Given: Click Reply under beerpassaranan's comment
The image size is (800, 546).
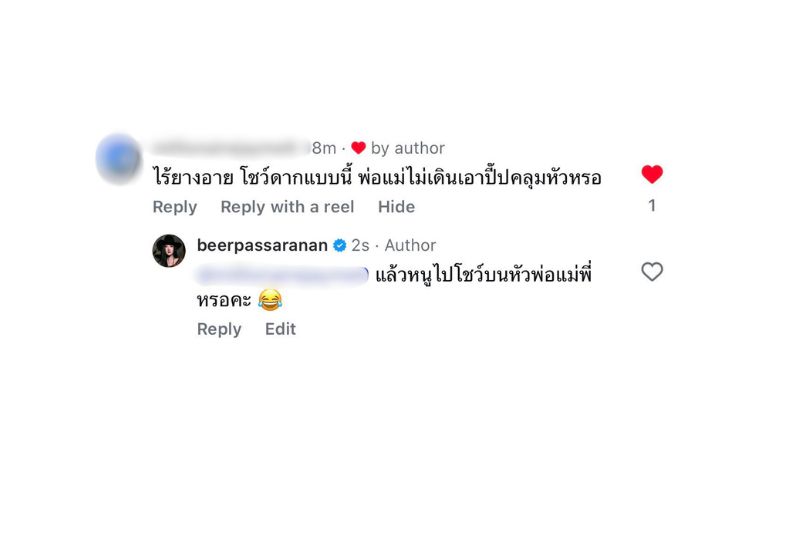Looking at the screenshot, I should [219, 329].
